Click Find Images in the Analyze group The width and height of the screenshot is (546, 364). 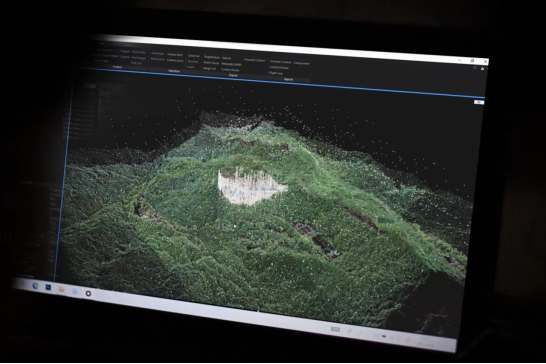139,58
